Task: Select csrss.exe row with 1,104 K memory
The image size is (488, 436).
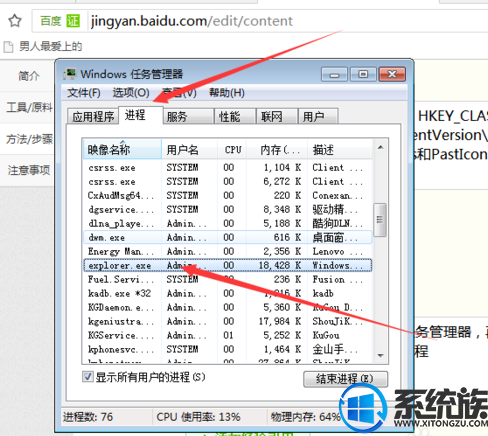Action: tap(228, 167)
